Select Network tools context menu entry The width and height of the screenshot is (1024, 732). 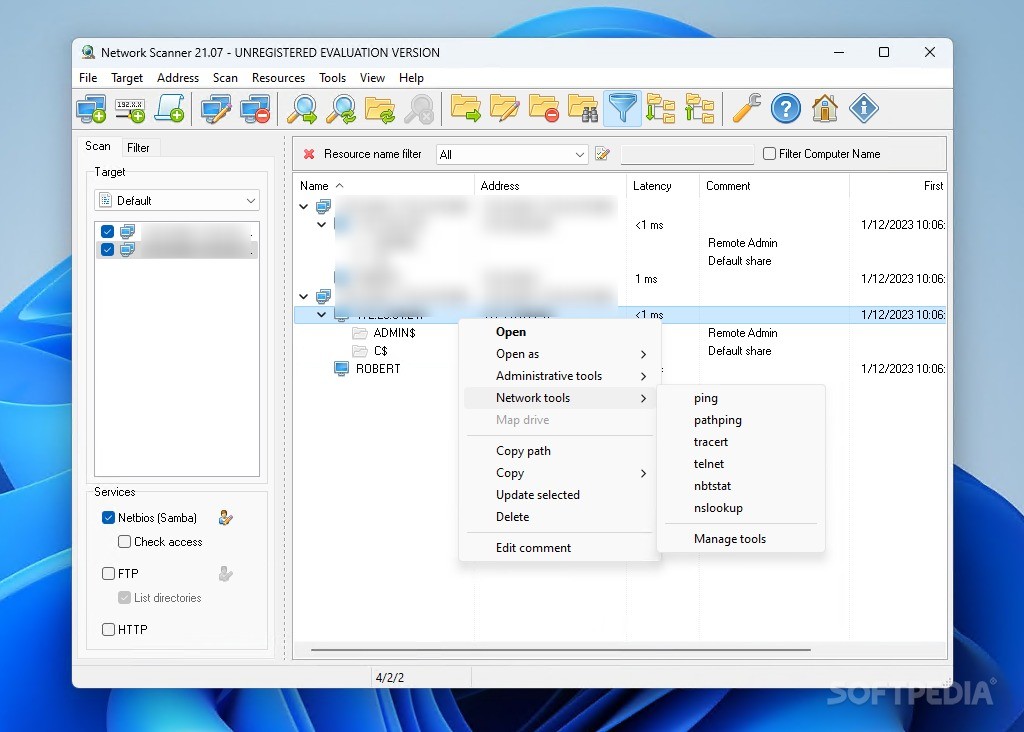560,398
